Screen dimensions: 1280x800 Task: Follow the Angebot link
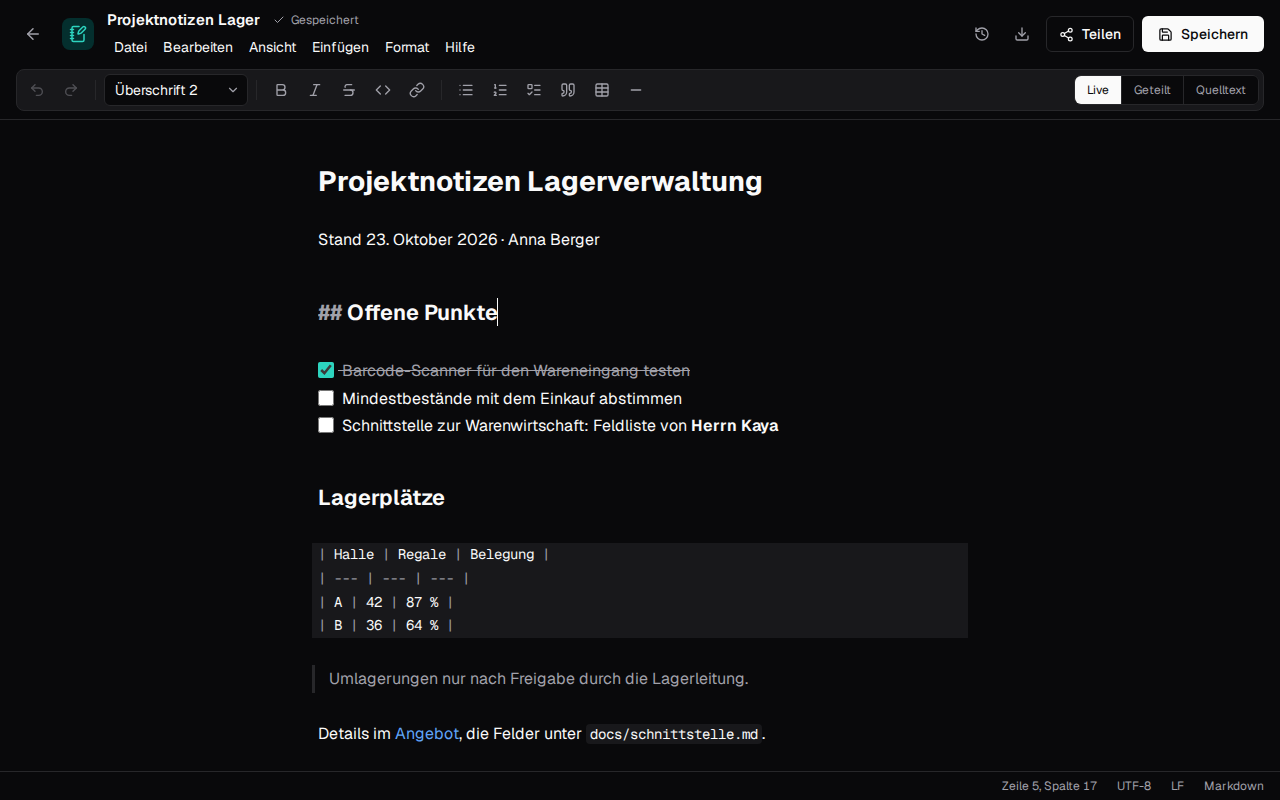pyautogui.click(x=427, y=733)
